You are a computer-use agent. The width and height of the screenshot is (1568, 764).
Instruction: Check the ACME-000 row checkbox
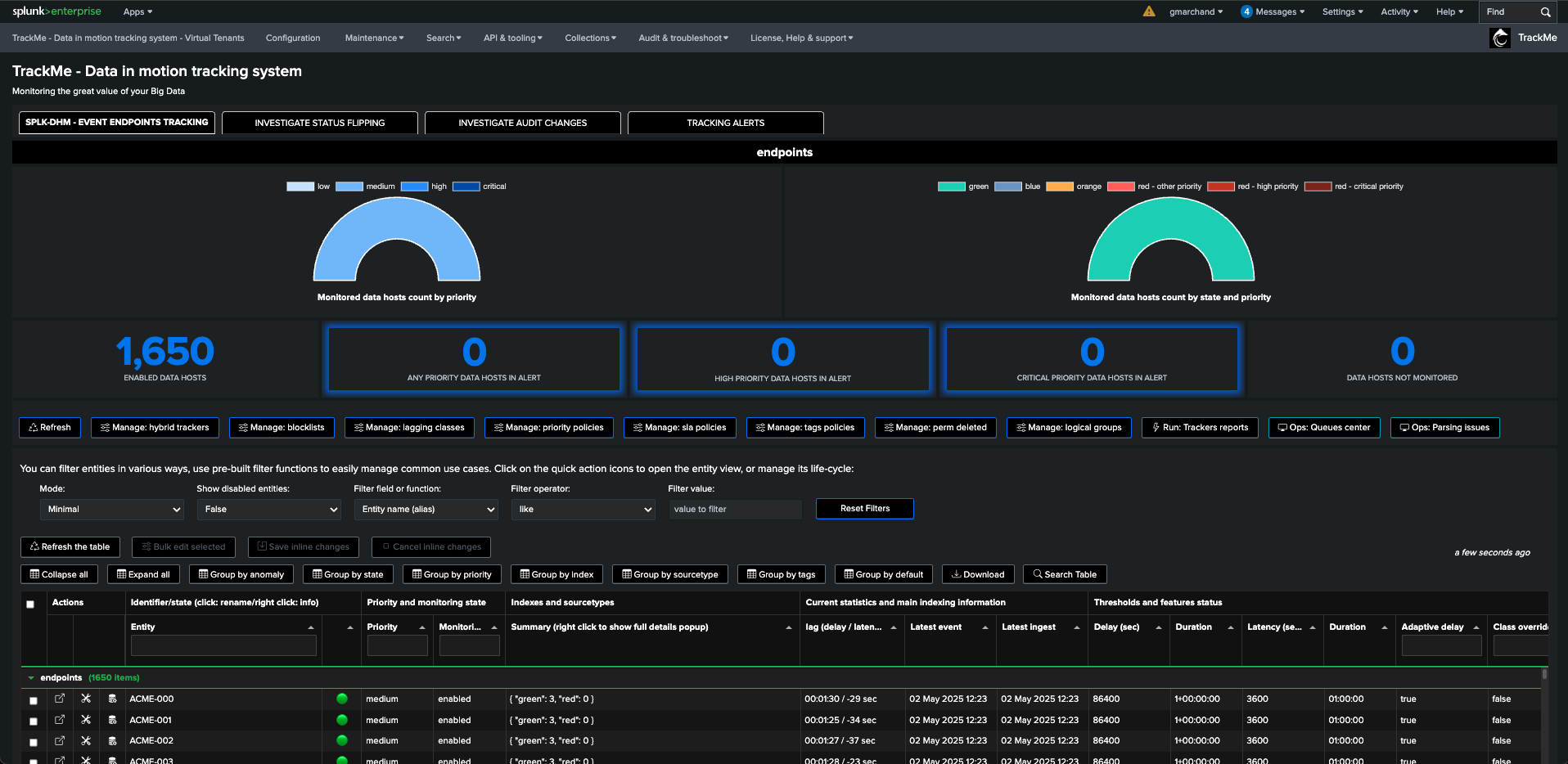pyautogui.click(x=34, y=700)
